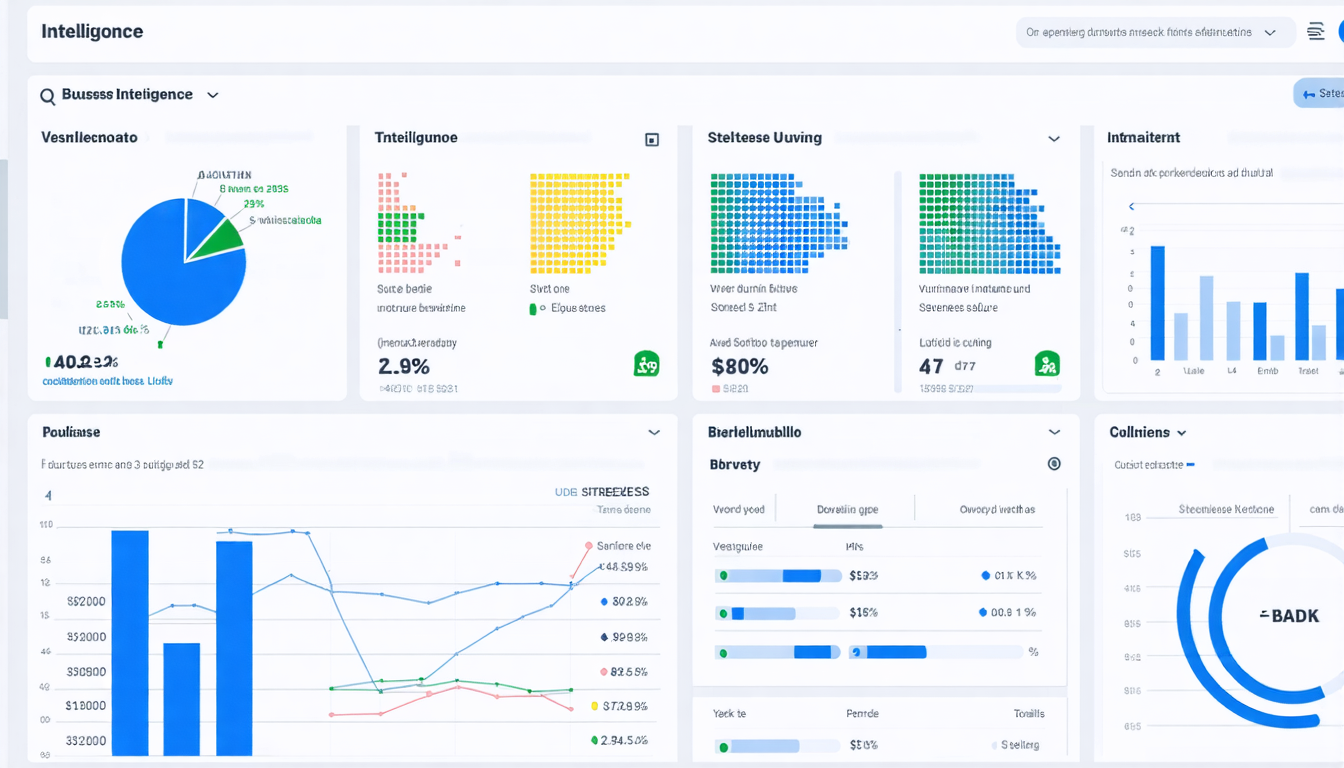The width and height of the screenshot is (1344, 768).
Task: Select the Steemiease Kectone tab
Action: tap(1226, 509)
